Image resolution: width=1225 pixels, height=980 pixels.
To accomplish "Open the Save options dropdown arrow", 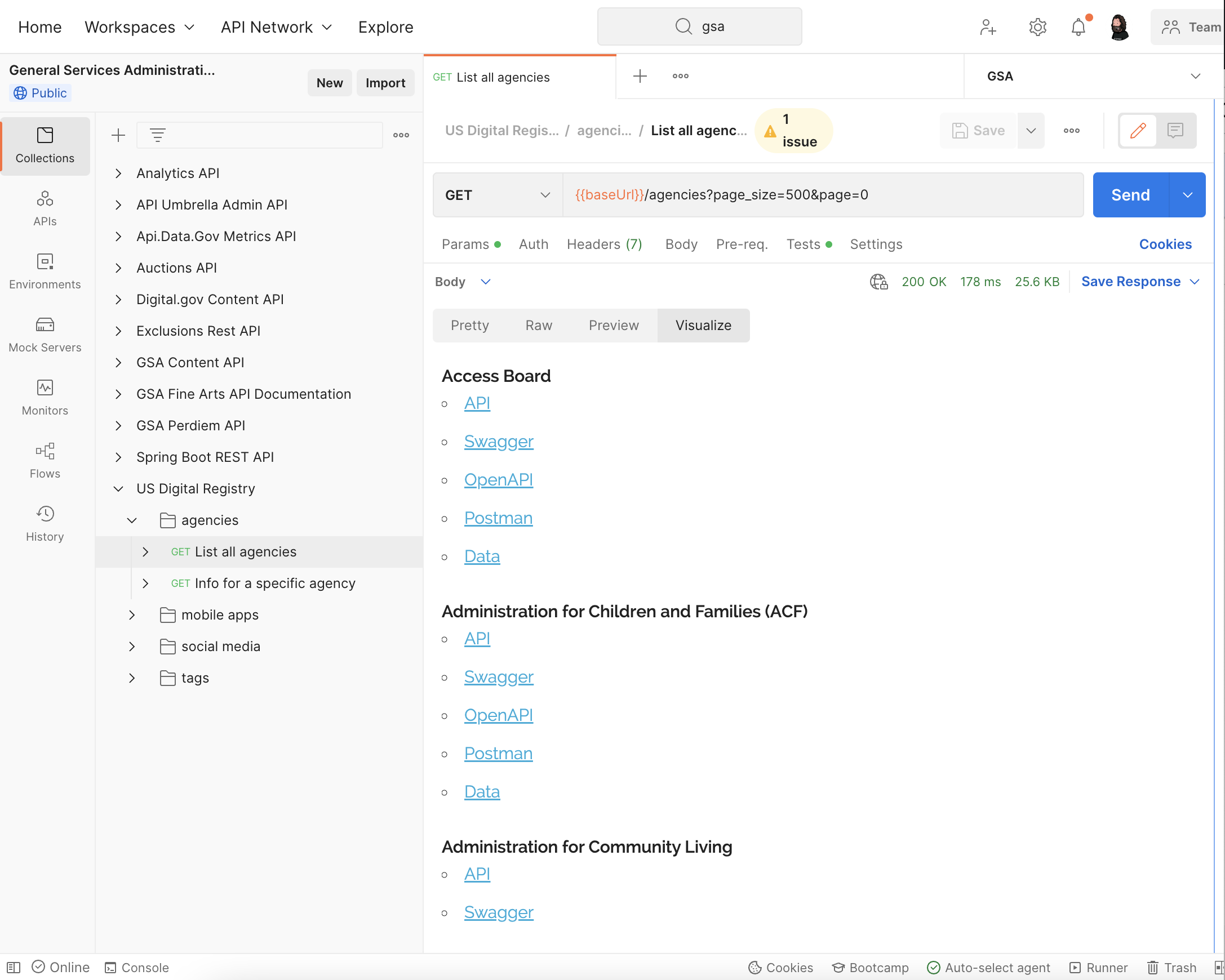I will pos(1031,131).
